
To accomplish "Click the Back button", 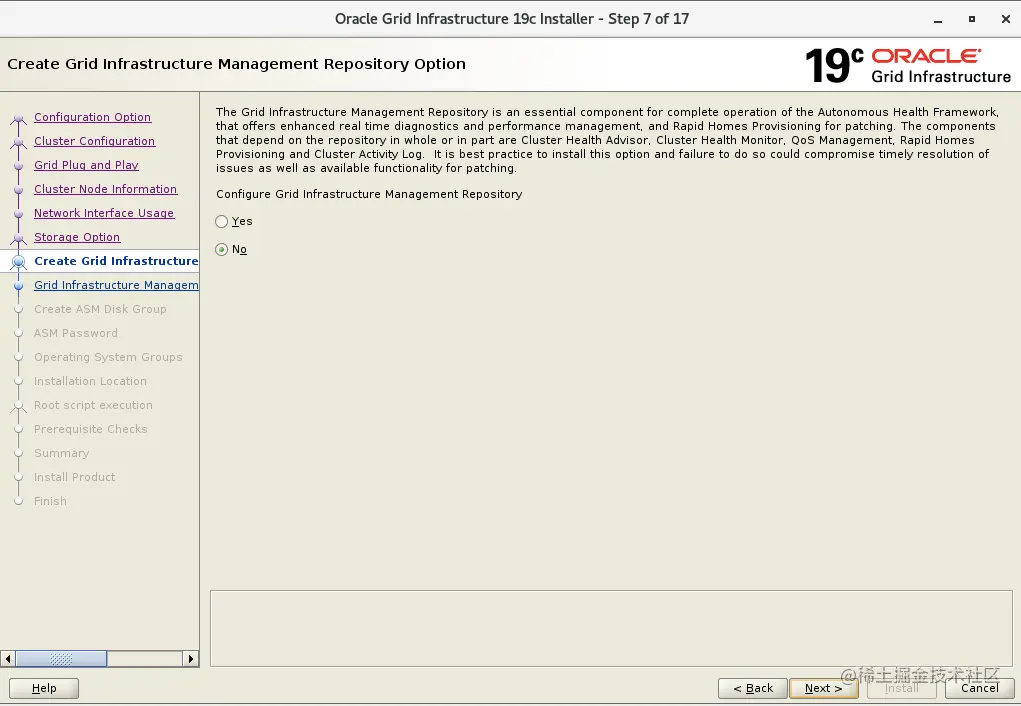I will click(753, 688).
